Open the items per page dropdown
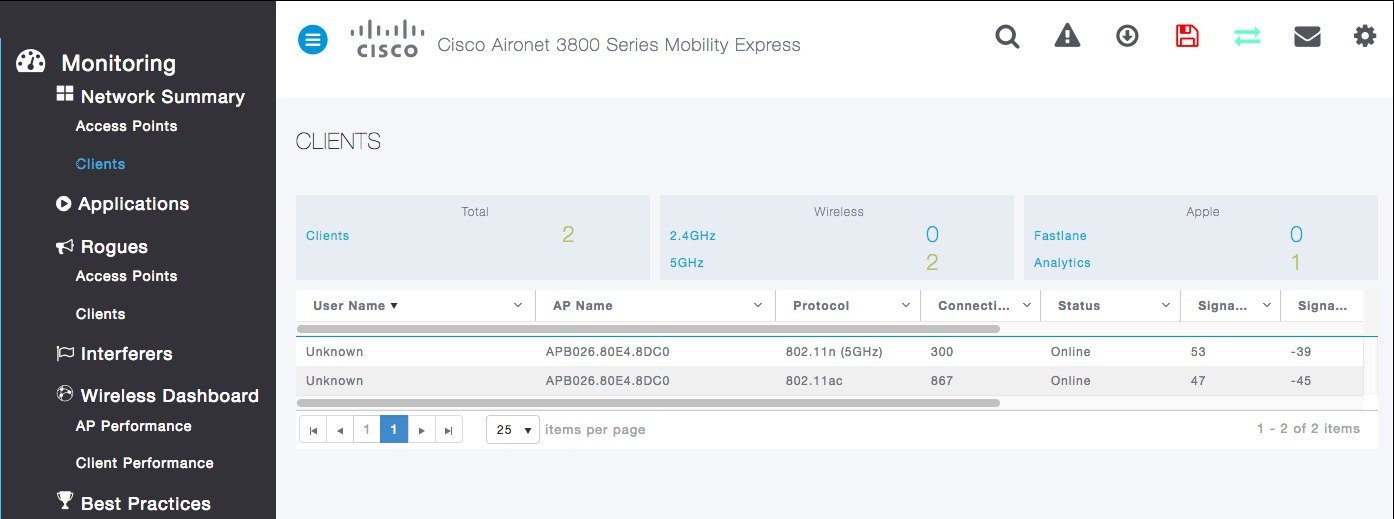 point(513,430)
